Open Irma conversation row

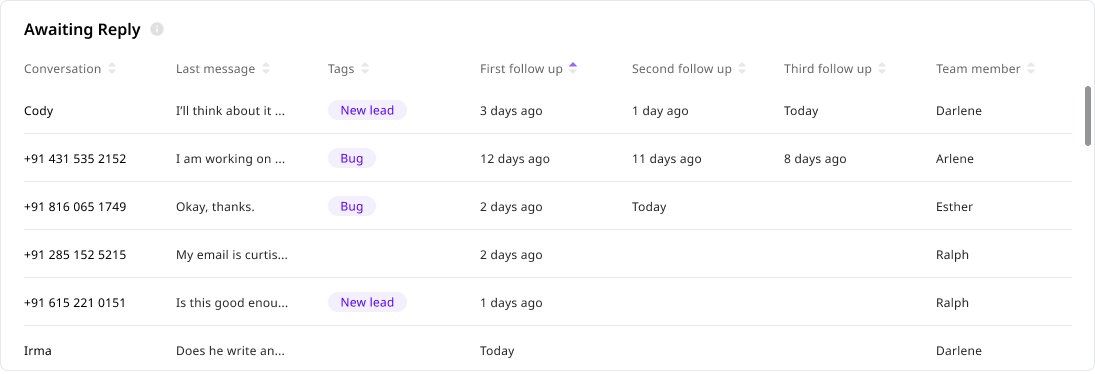click(548, 350)
